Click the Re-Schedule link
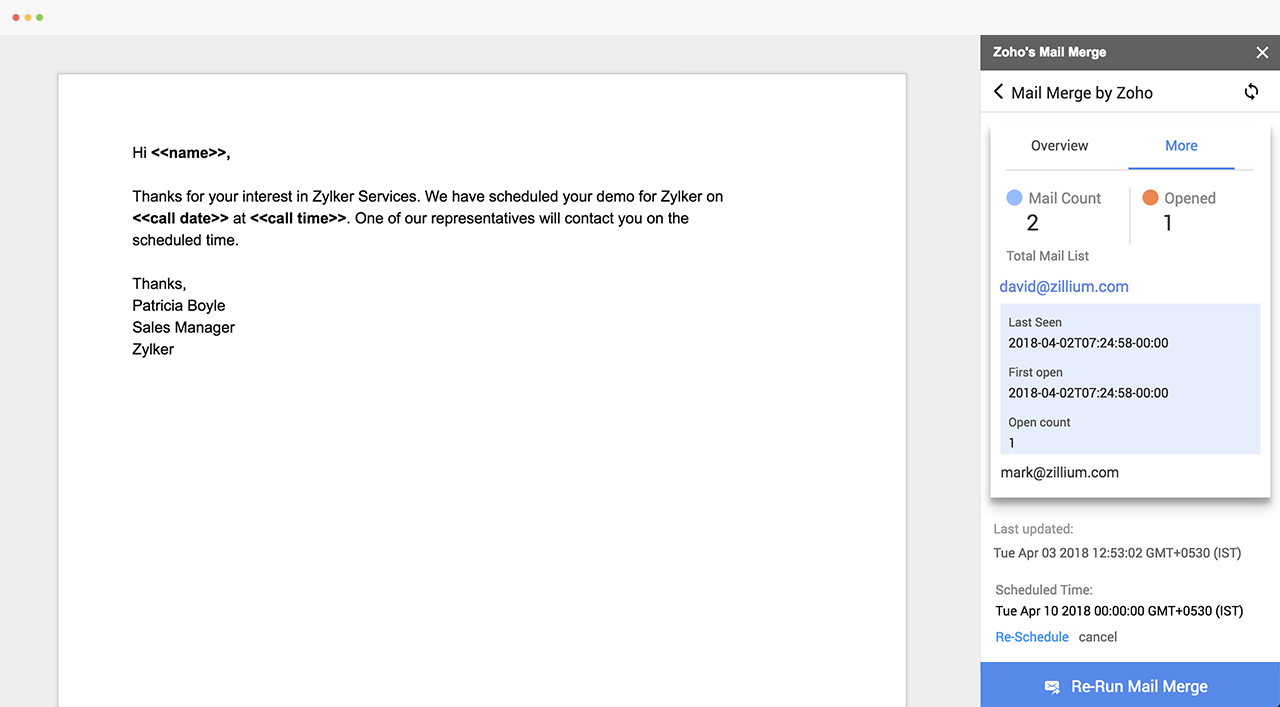Screen dimensions: 1280x707 tap(1032, 637)
